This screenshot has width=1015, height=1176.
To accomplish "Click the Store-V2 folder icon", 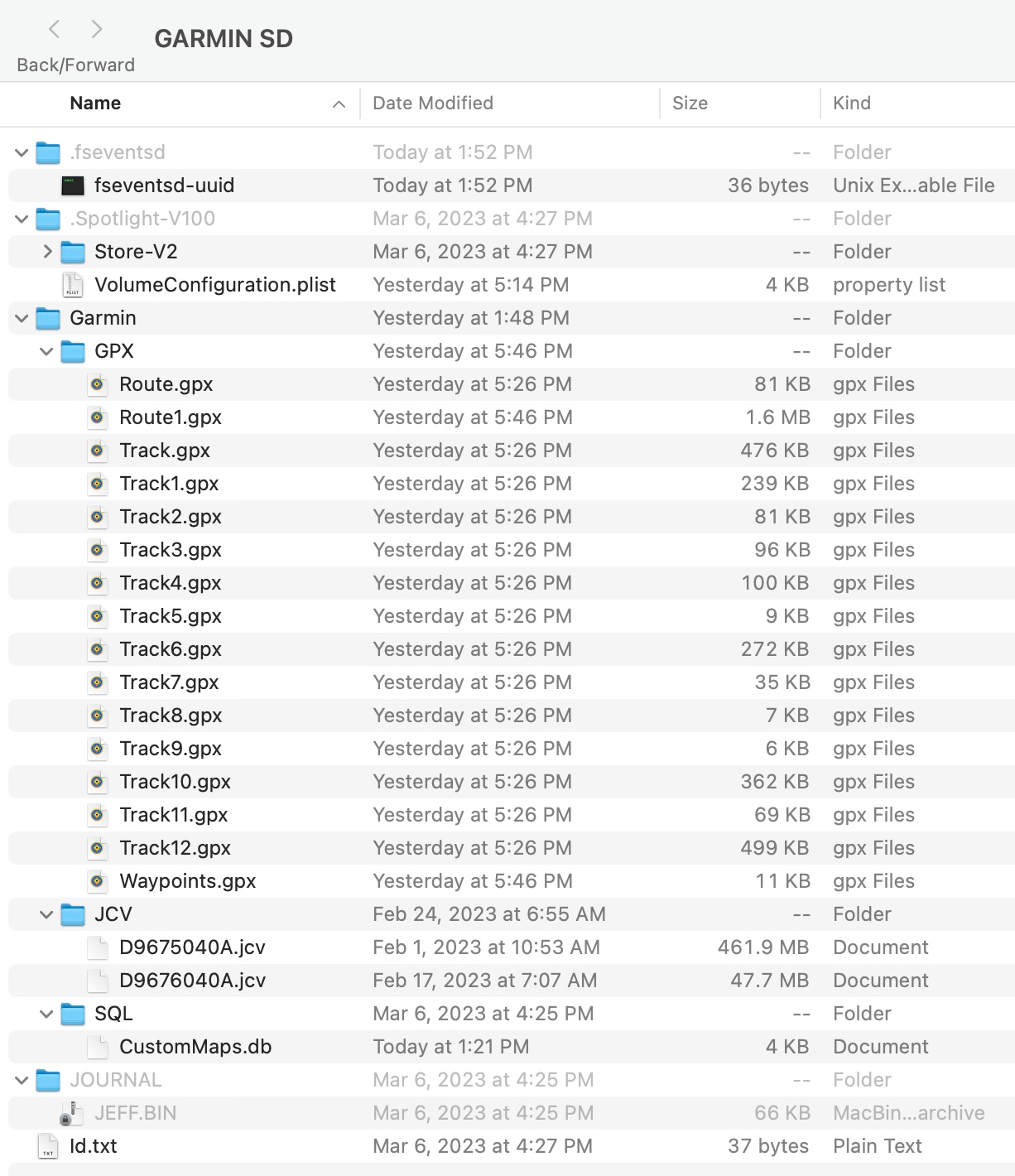I will coord(73,252).
